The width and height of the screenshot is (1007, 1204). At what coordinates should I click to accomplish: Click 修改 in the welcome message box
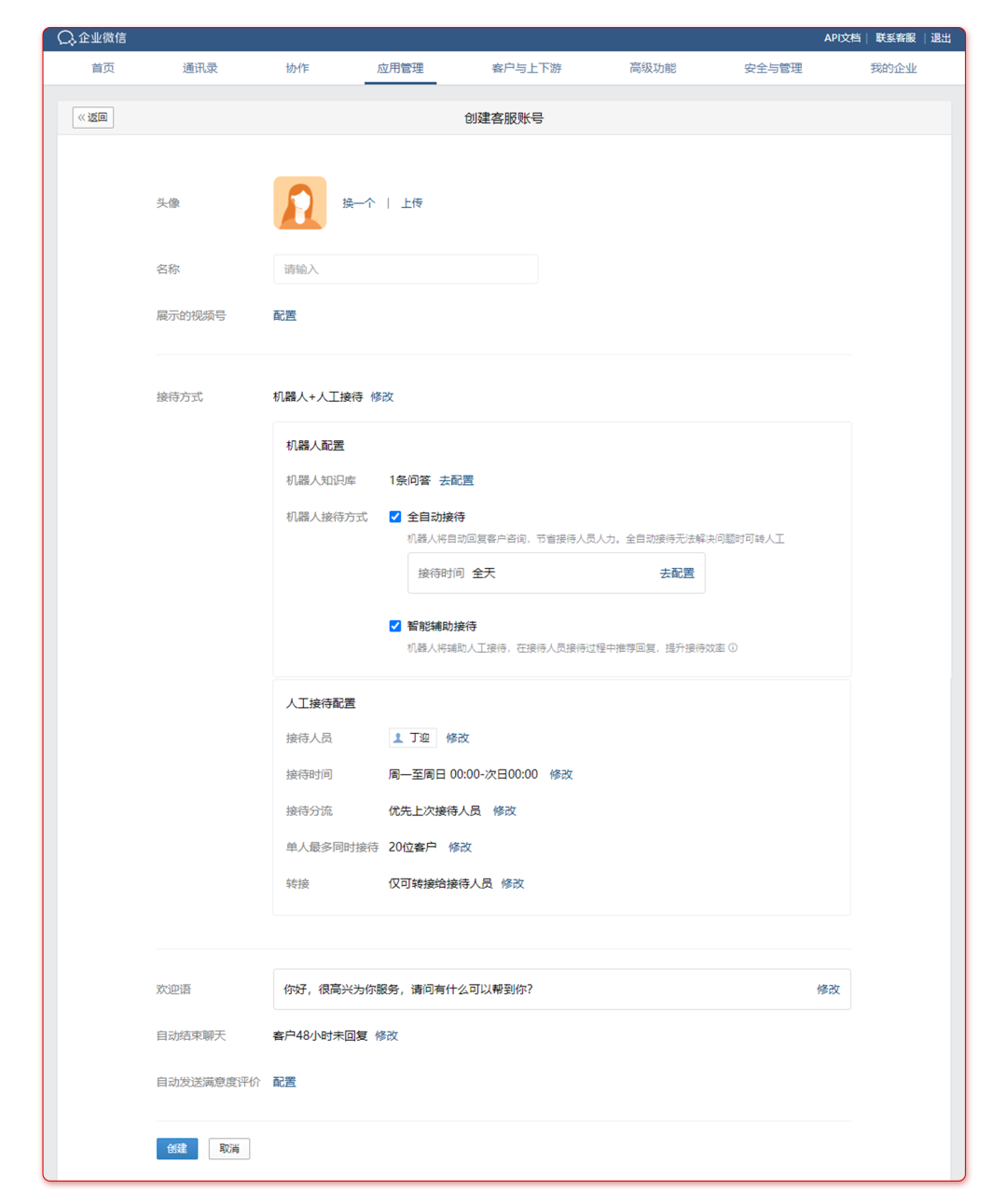pyautogui.click(x=828, y=989)
